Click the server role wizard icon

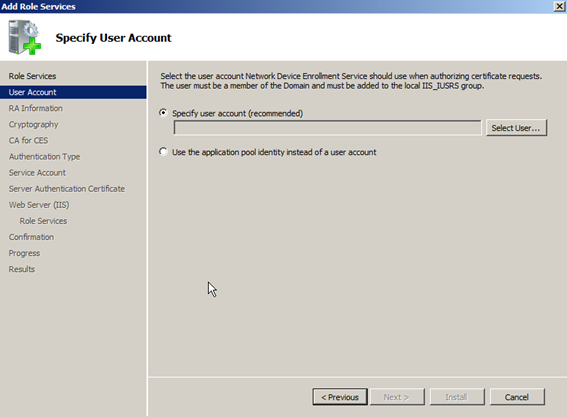click(25, 37)
